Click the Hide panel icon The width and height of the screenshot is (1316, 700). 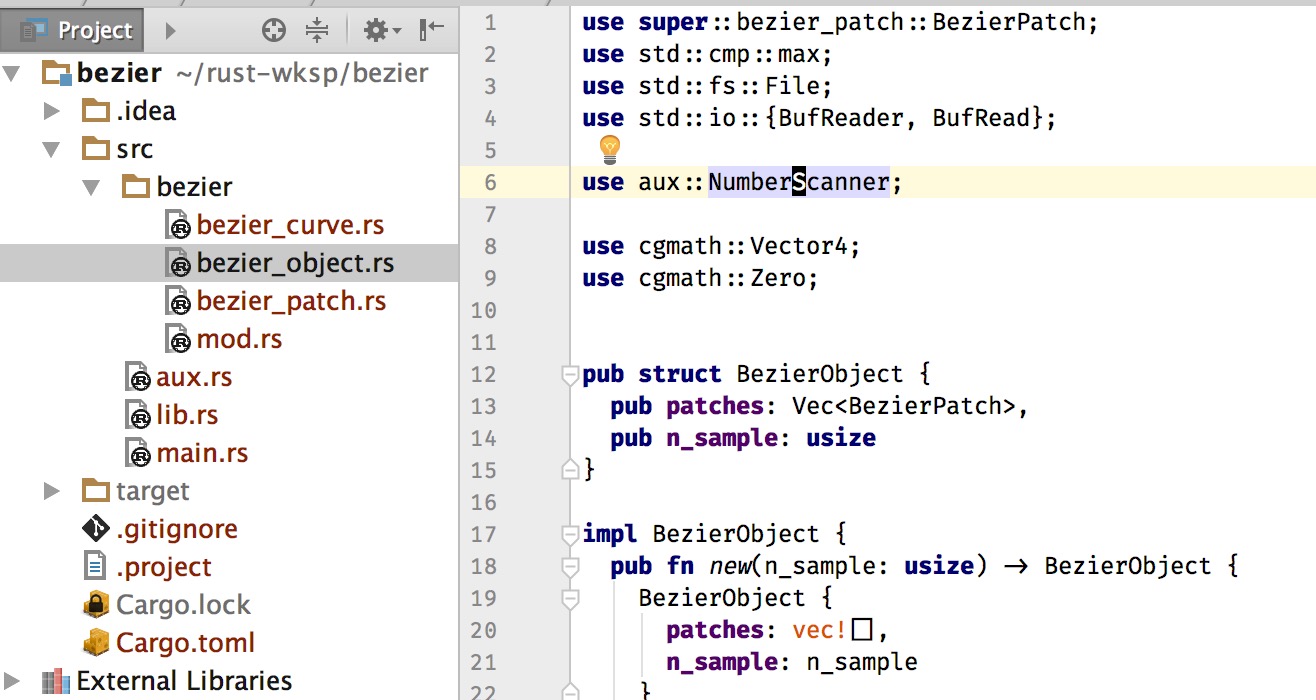tap(431, 31)
